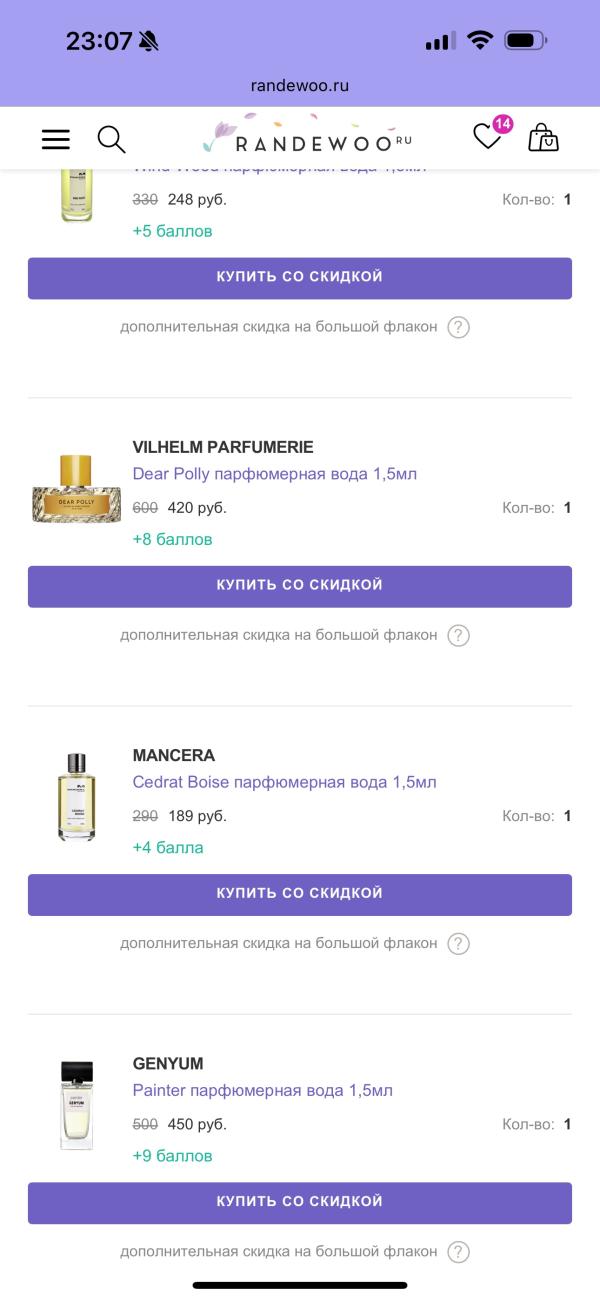The width and height of the screenshot is (600, 1300).
Task: Open the hamburger menu
Action: click(56, 139)
